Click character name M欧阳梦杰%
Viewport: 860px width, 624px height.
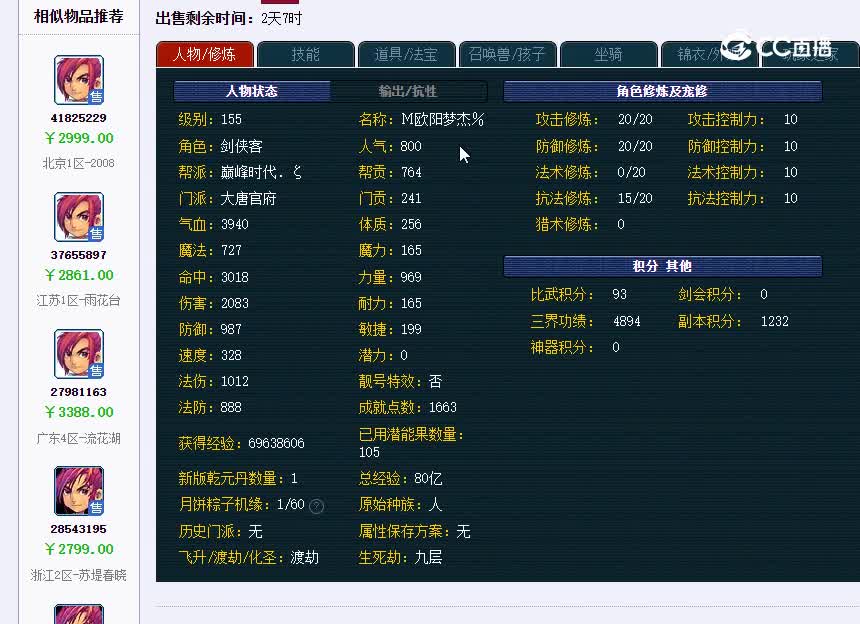click(443, 119)
